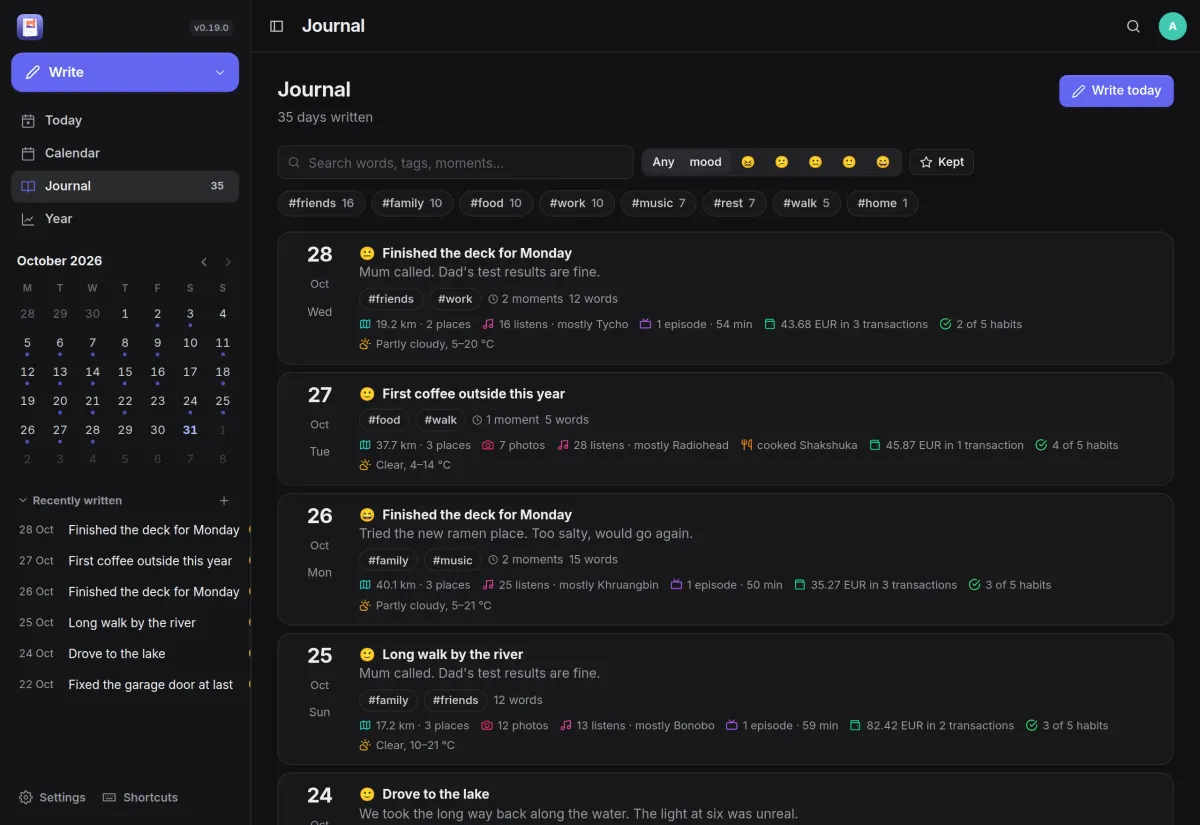Viewport: 1200px width, 825px height.
Task: Click the search words, tags, moments field
Action: click(455, 162)
